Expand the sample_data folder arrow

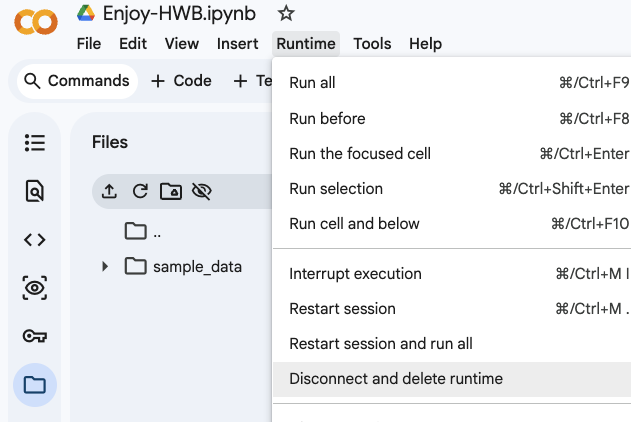click(105, 267)
